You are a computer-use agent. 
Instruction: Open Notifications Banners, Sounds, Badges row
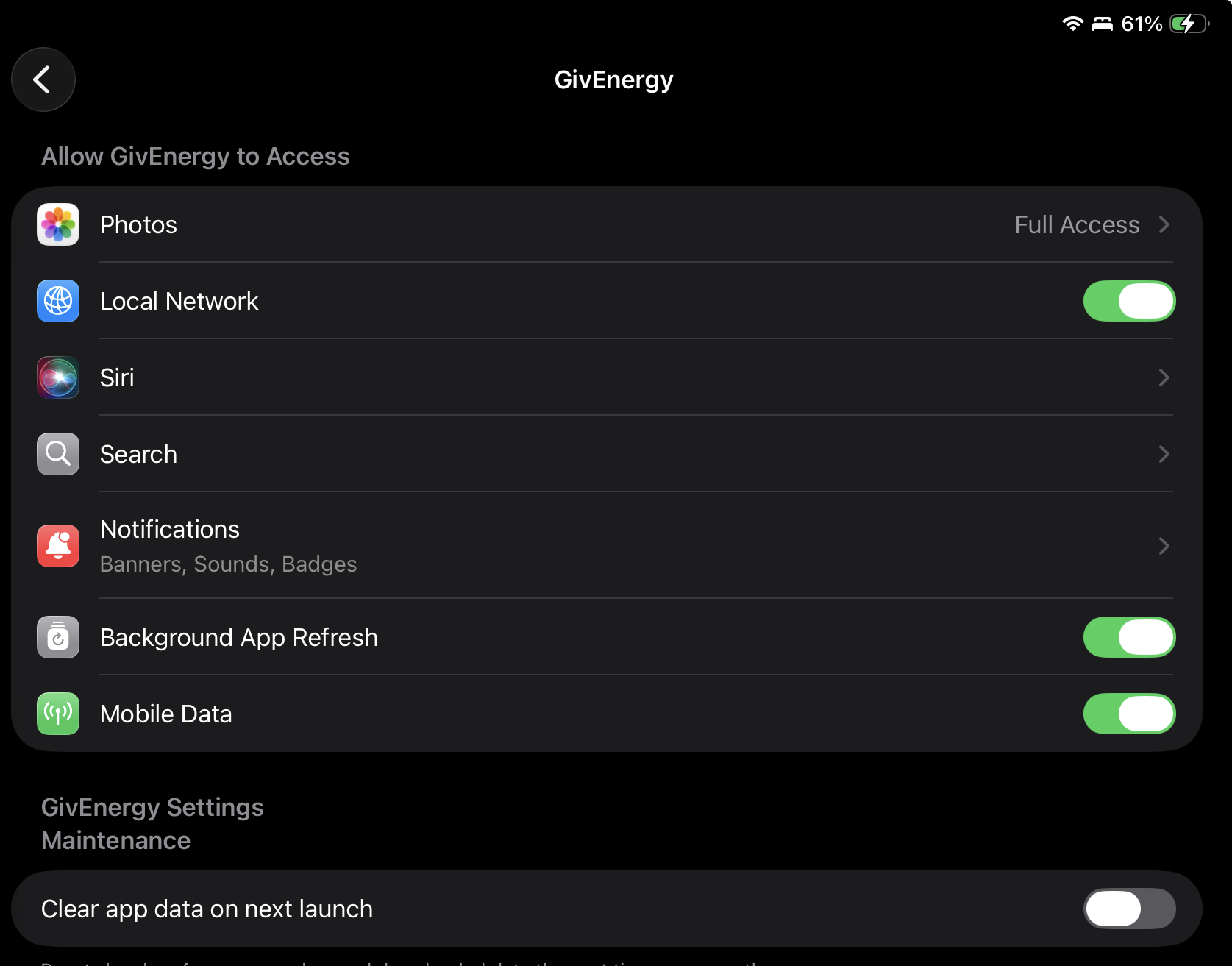(x=228, y=564)
